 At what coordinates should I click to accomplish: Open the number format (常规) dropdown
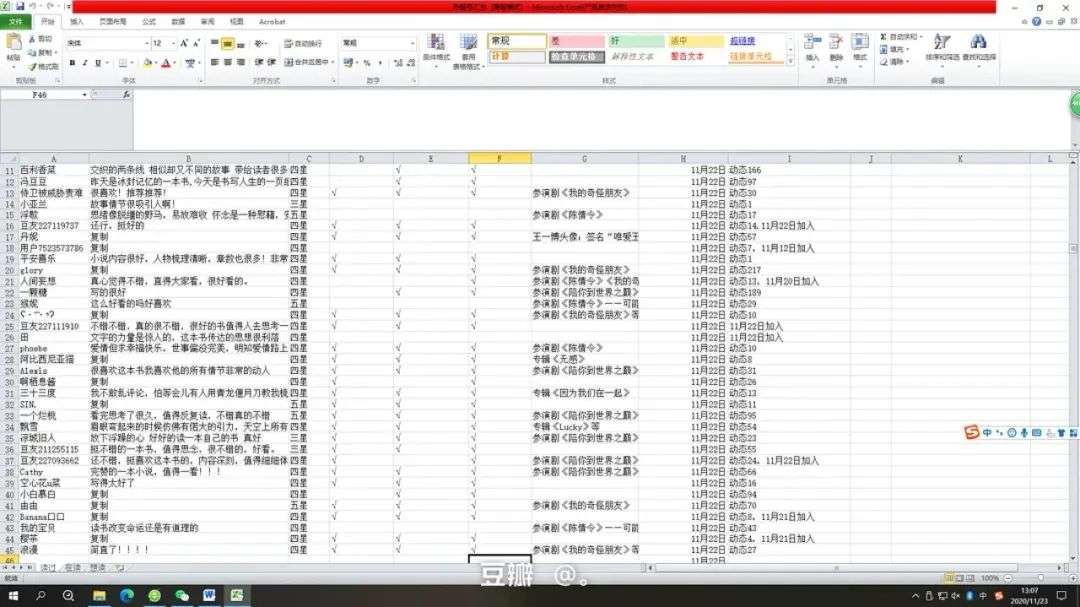[413, 43]
